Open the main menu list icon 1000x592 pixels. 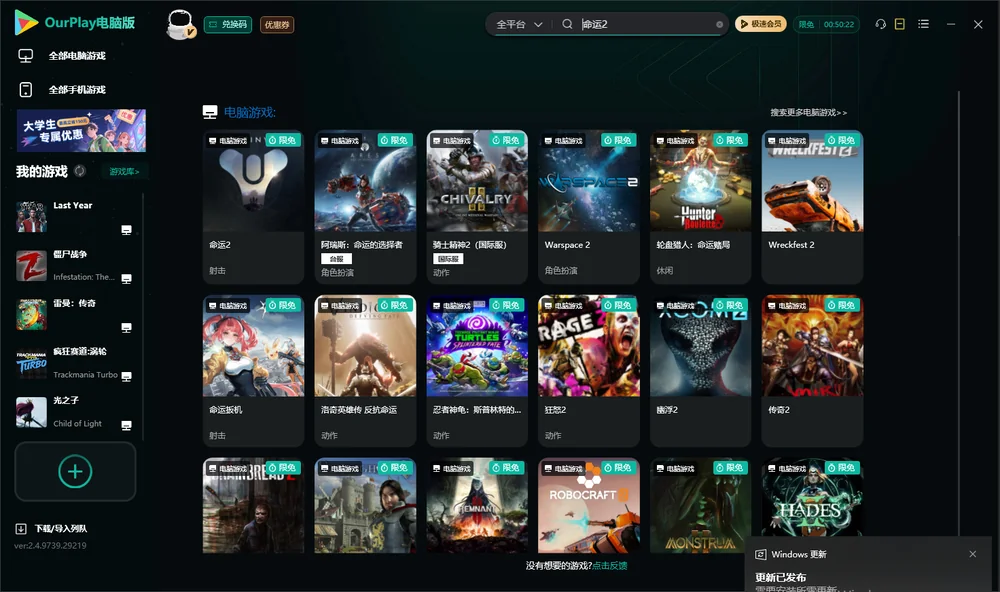click(923, 24)
